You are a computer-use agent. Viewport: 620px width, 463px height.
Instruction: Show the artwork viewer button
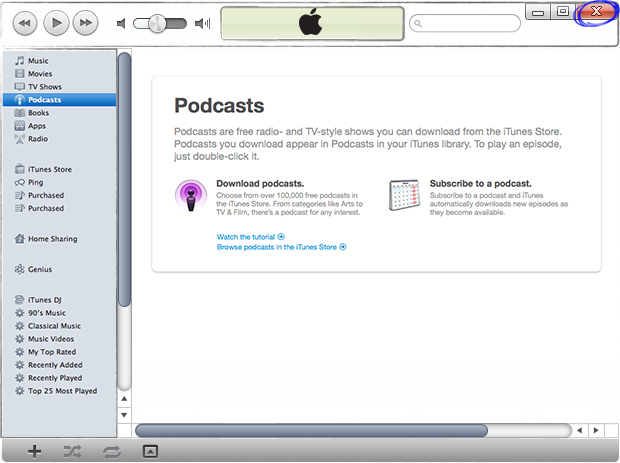[150, 451]
